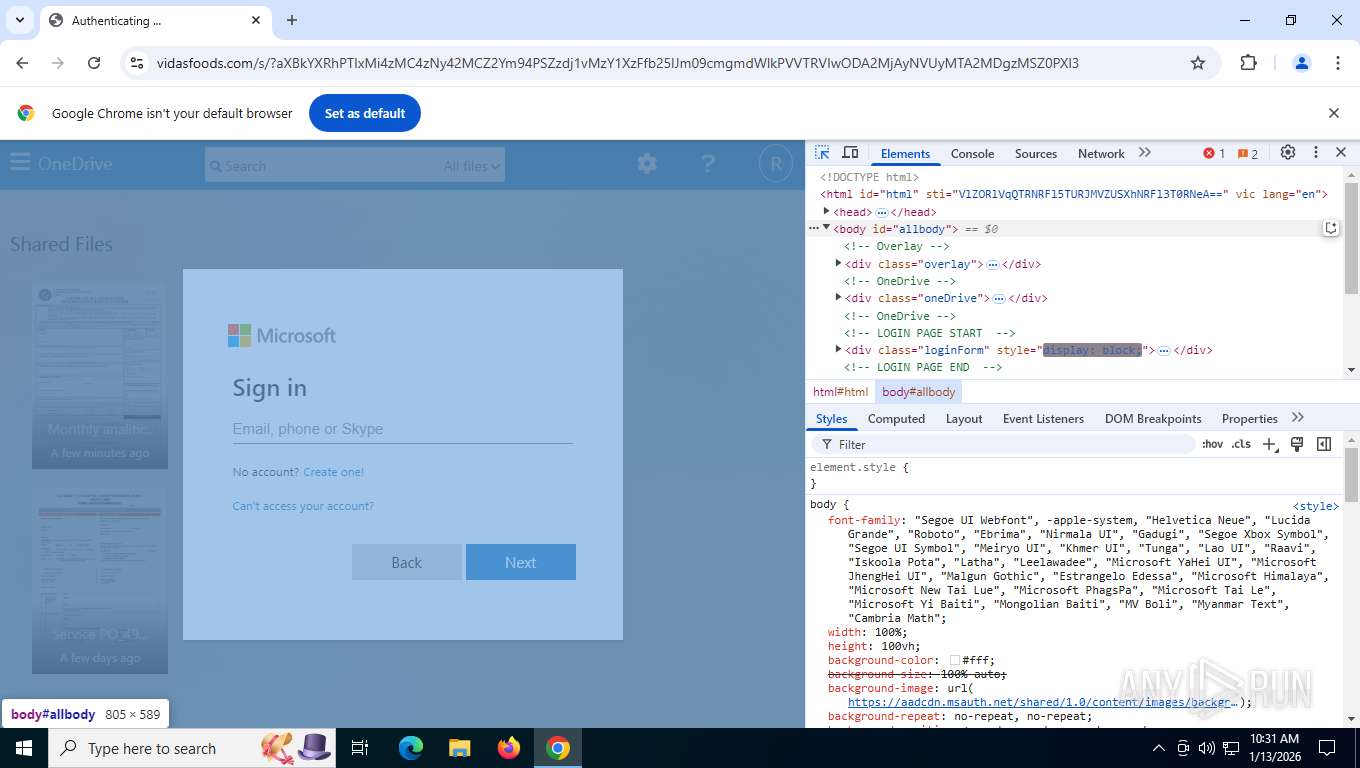
Task: Select html#html breadcrumb
Action: [x=840, y=392]
